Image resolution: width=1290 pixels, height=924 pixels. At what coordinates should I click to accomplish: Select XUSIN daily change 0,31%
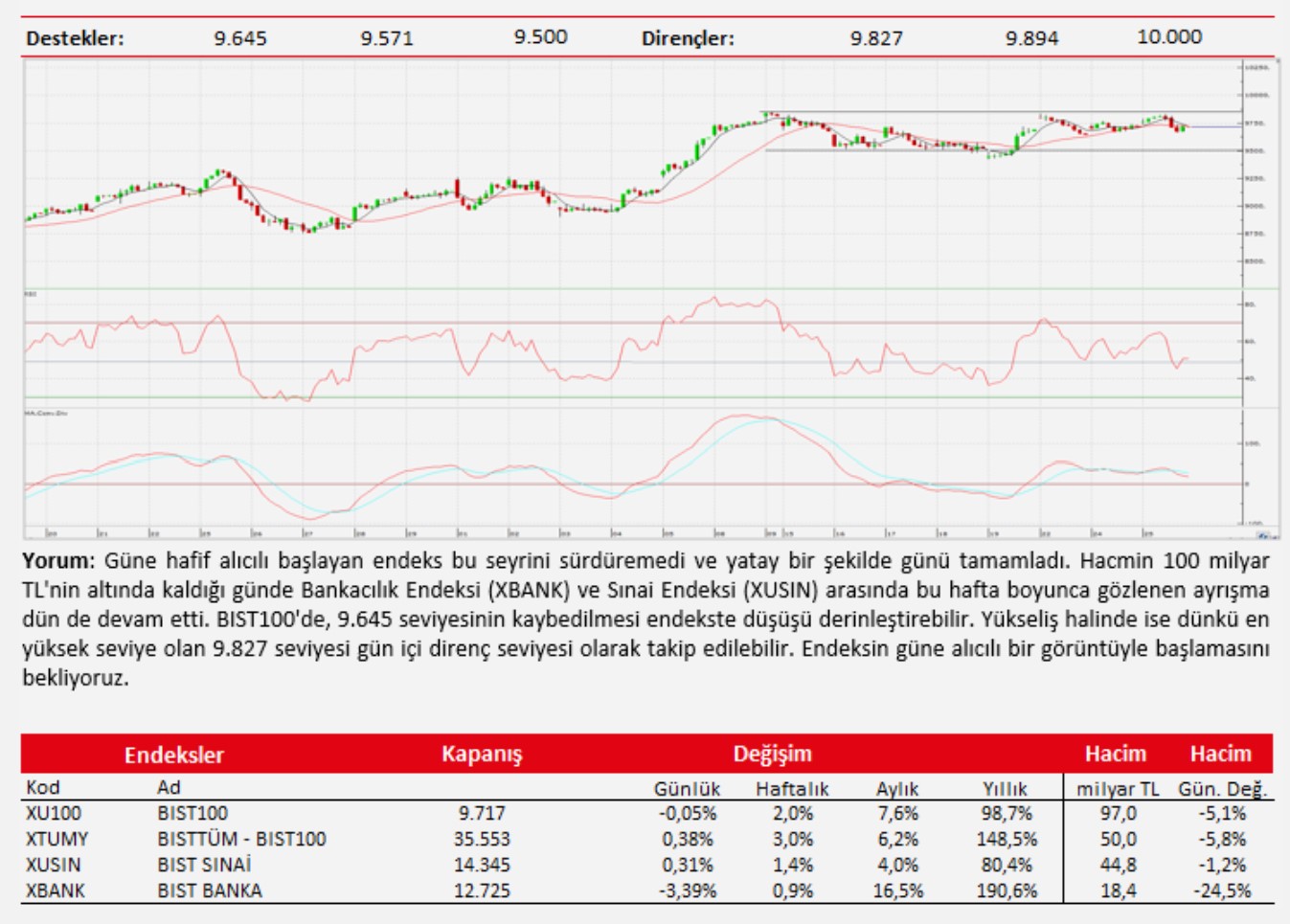click(x=689, y=865)
